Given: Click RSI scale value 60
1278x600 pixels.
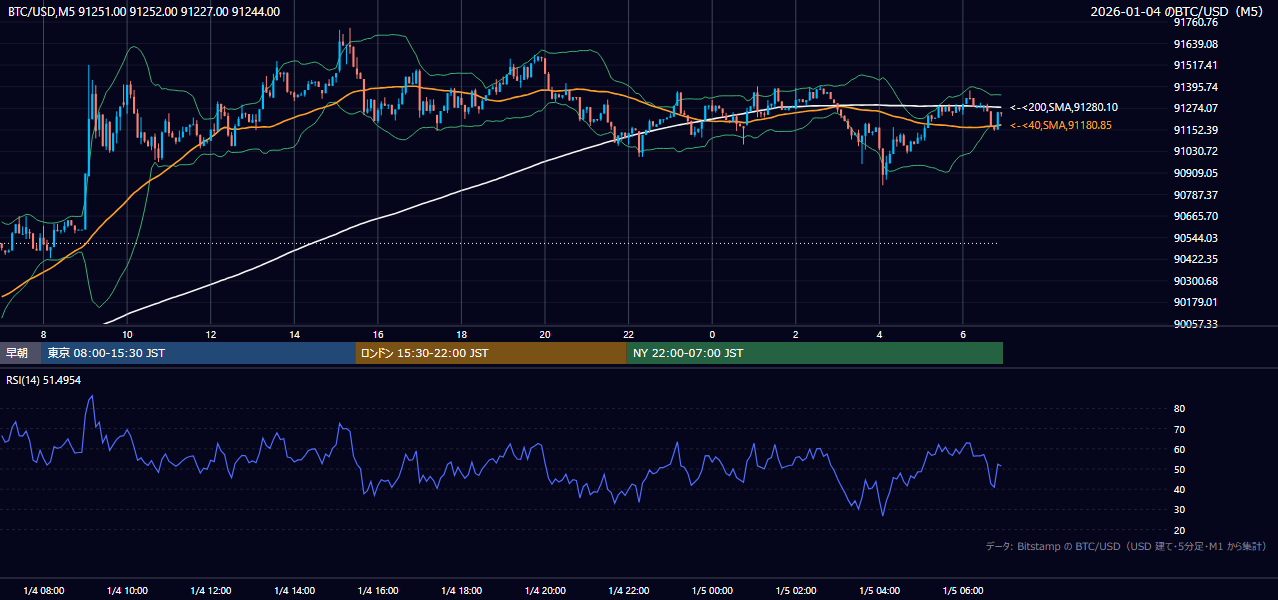Looking at the screenshot, I should 1179,449.
